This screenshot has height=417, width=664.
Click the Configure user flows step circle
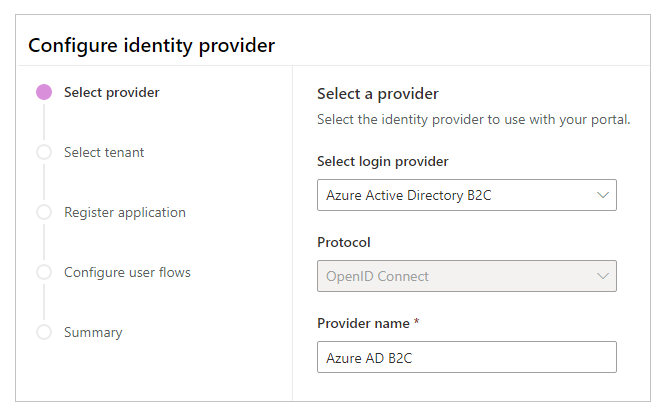point(44,272)
